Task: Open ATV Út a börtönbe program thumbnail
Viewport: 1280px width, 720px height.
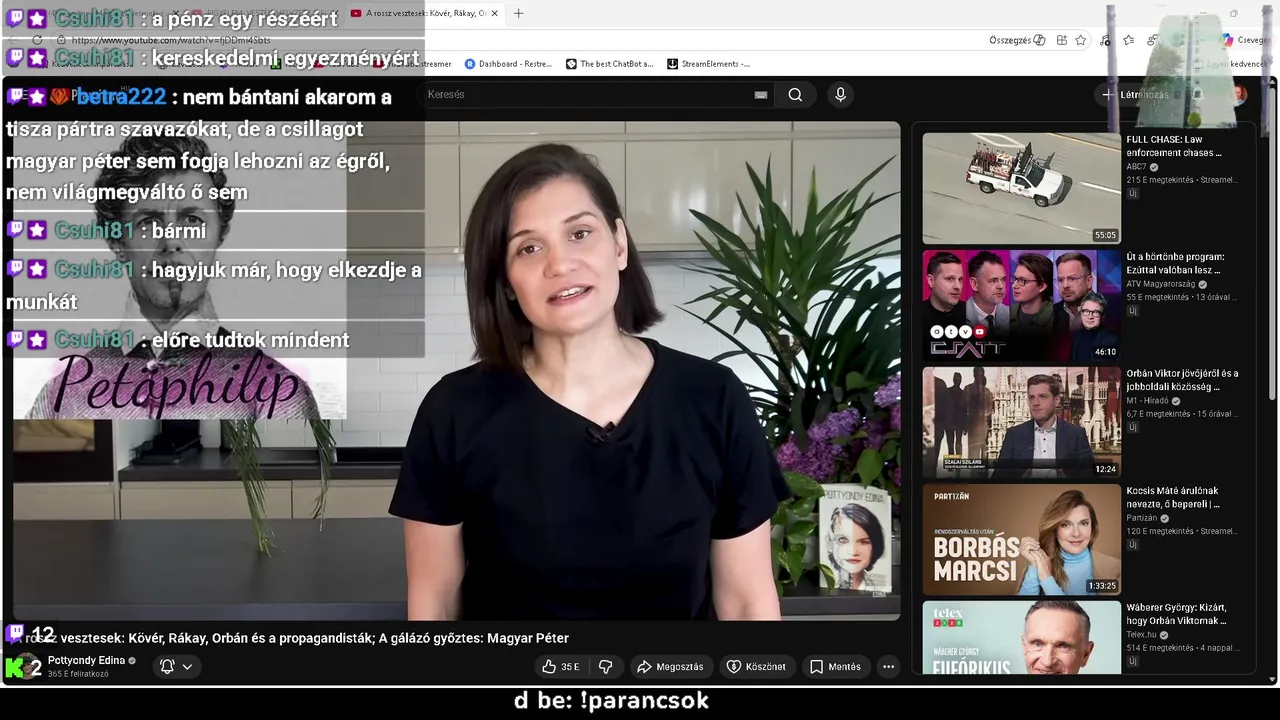Action: [x=1021, y=305]
